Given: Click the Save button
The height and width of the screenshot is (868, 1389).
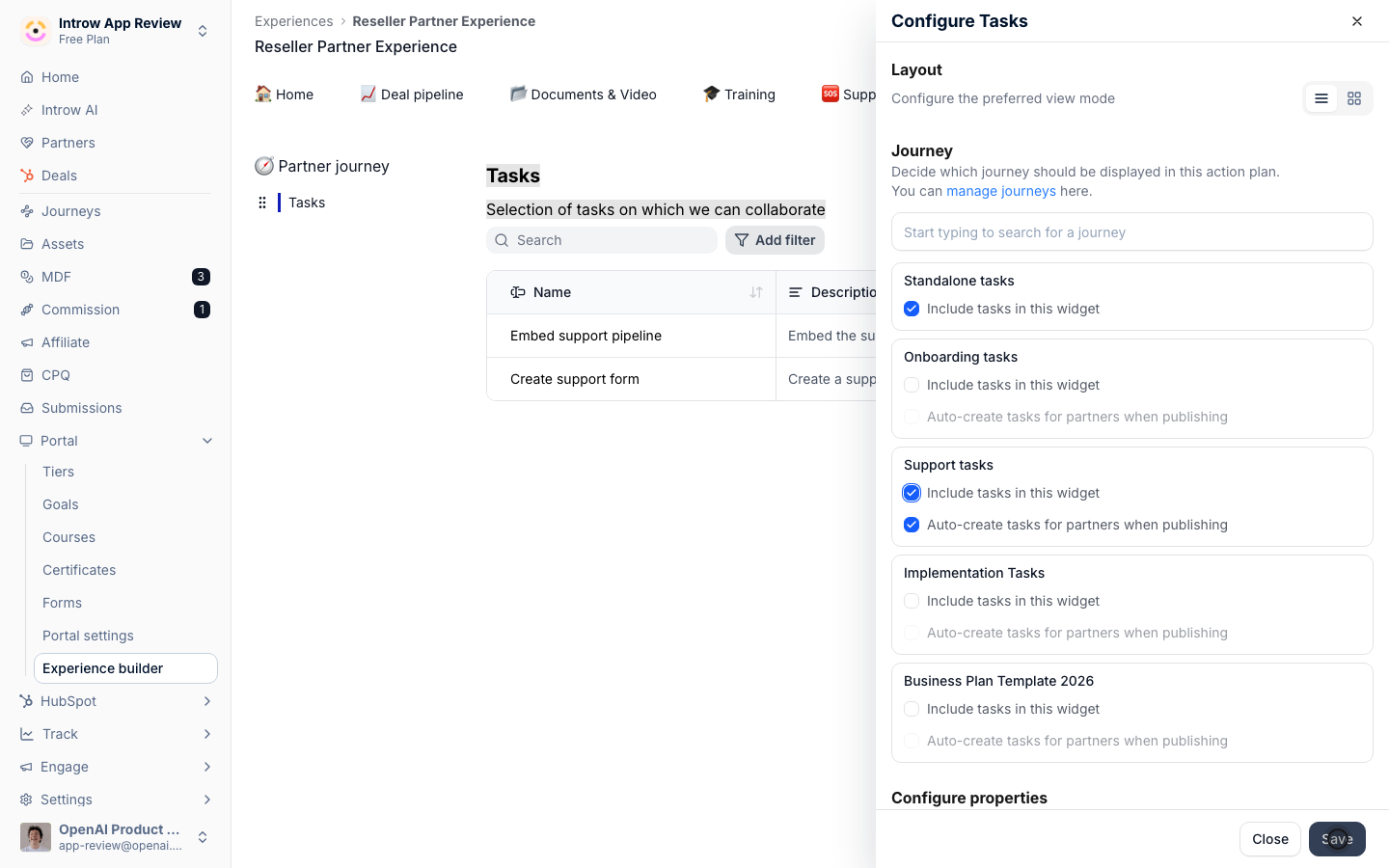Looking at the screenshot, I should pyautogui.click(x=1337, y=839).
